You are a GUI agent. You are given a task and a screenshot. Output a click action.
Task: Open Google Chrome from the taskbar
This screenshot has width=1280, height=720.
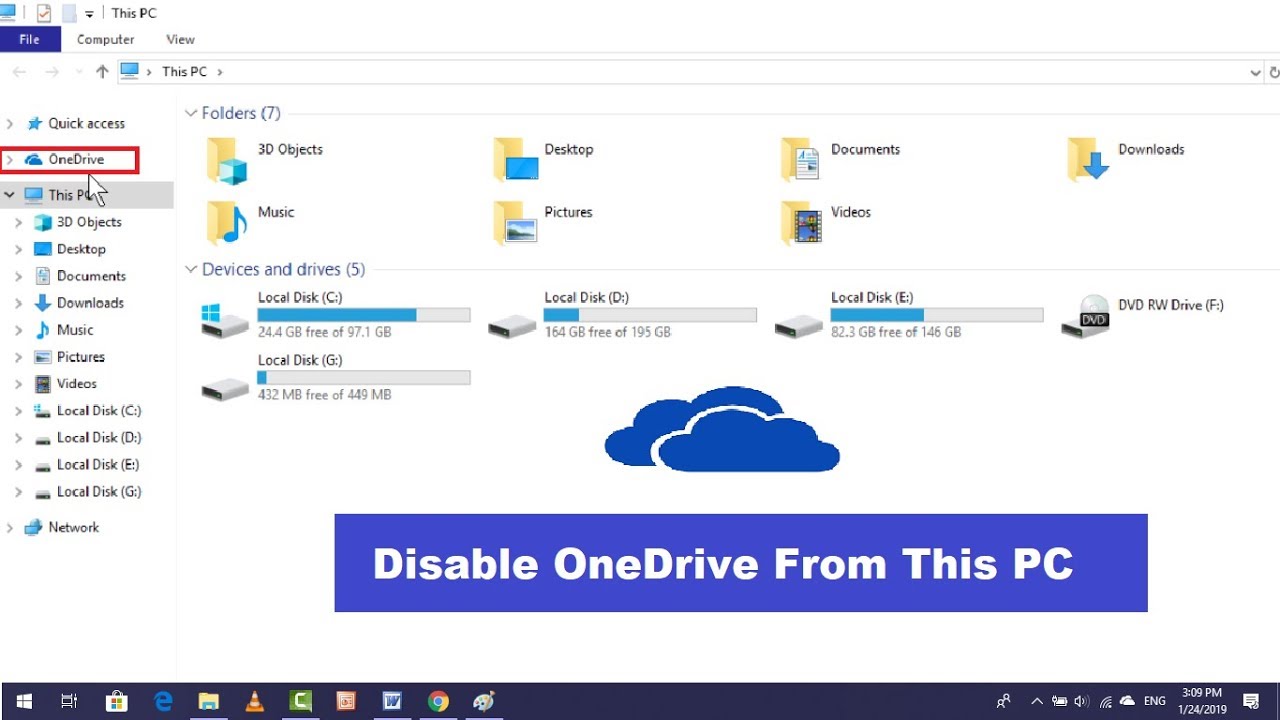[x=438, y=701]
